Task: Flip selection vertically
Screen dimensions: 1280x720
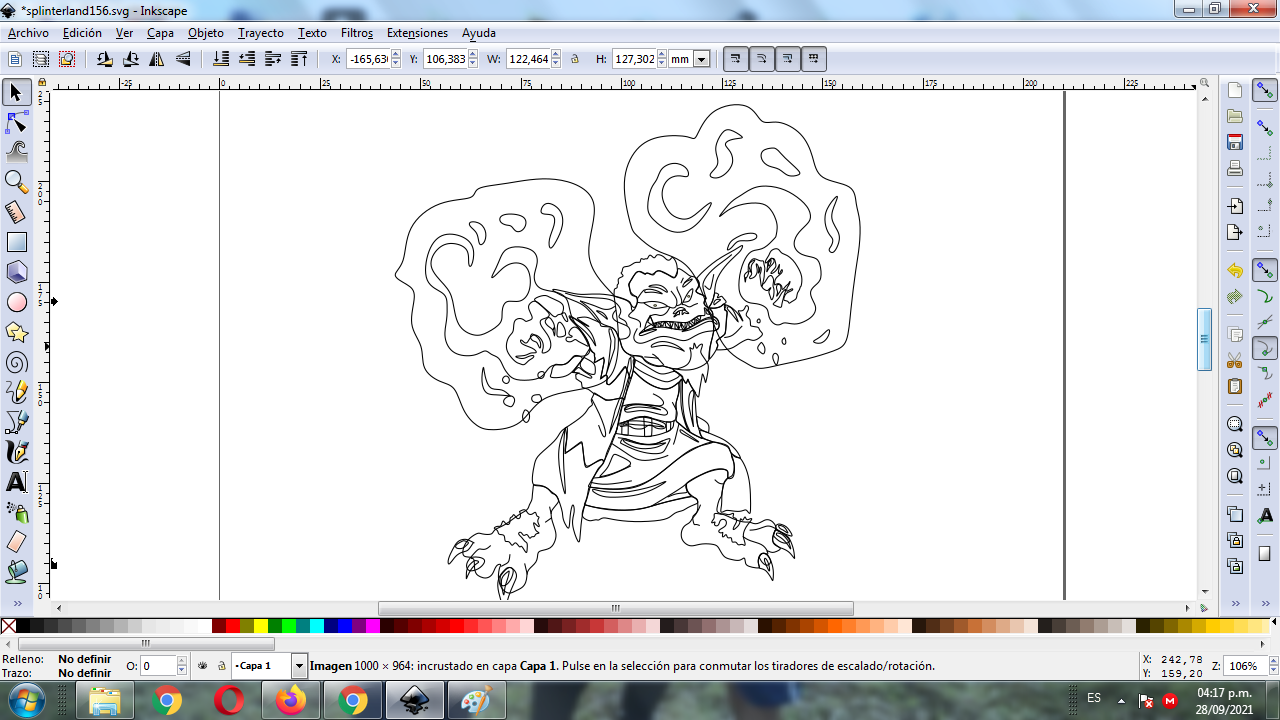Action: (183, 59)
